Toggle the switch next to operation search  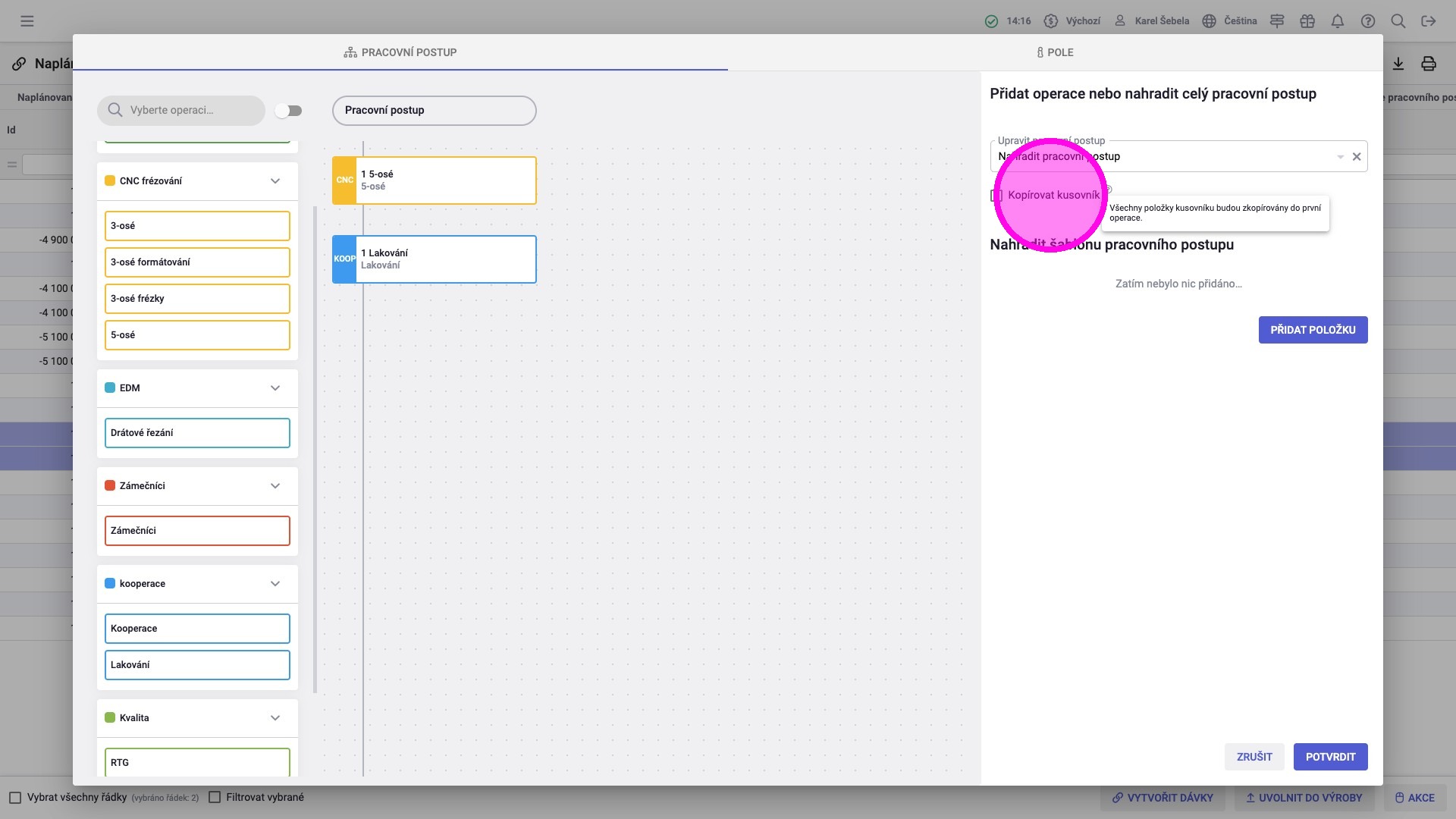(x=288, y=111)
